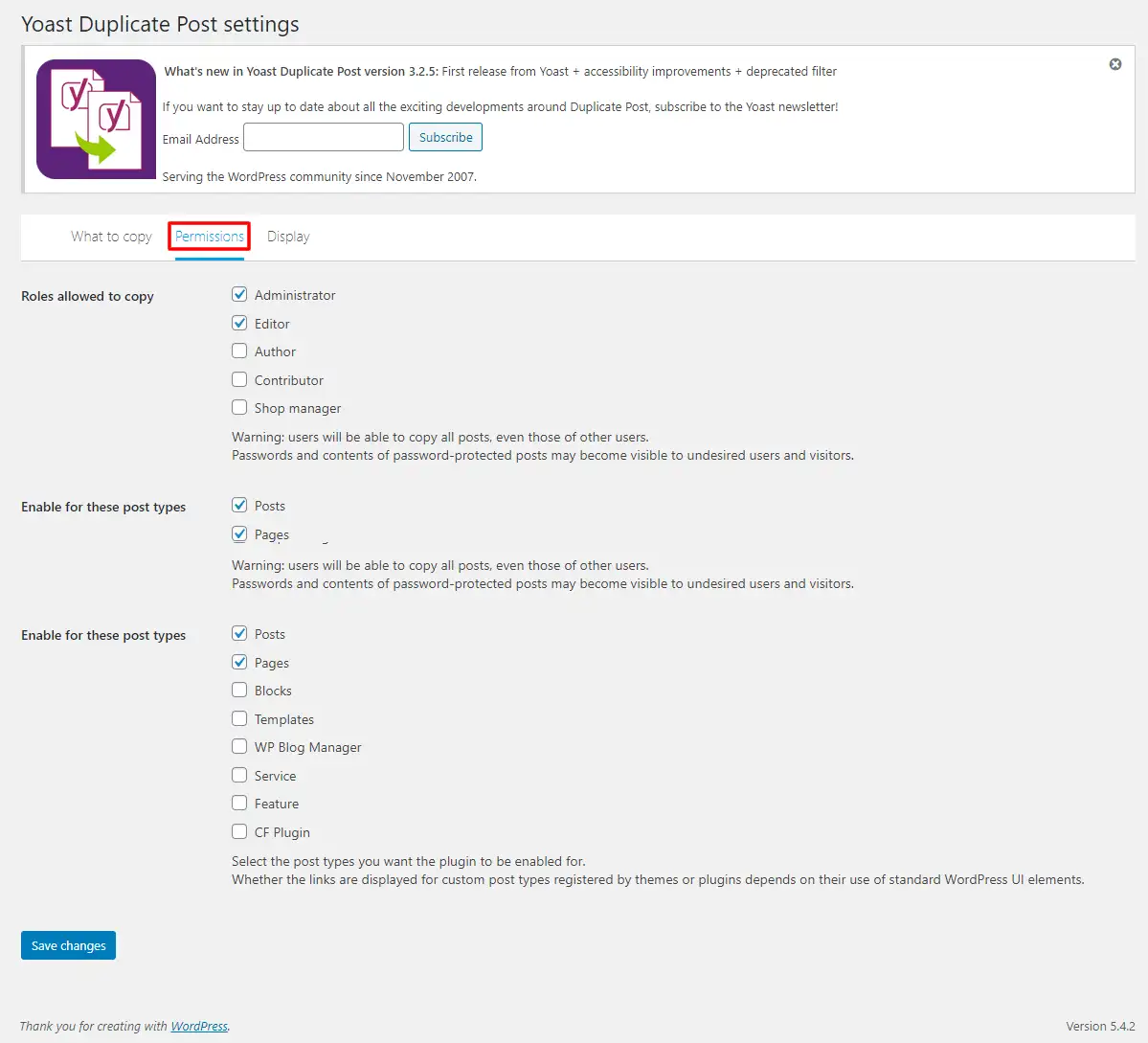The height and width of the screenshot is (1043, 1148).
Task: Uncheck the Administrator role checkbox
Action: [239, 294]
